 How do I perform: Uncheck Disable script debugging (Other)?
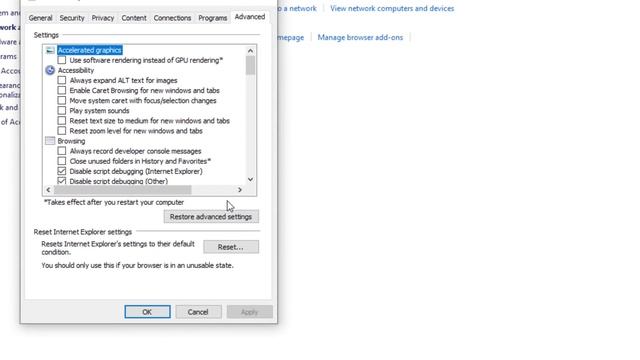pyautogui.click(x=62, y=181)
